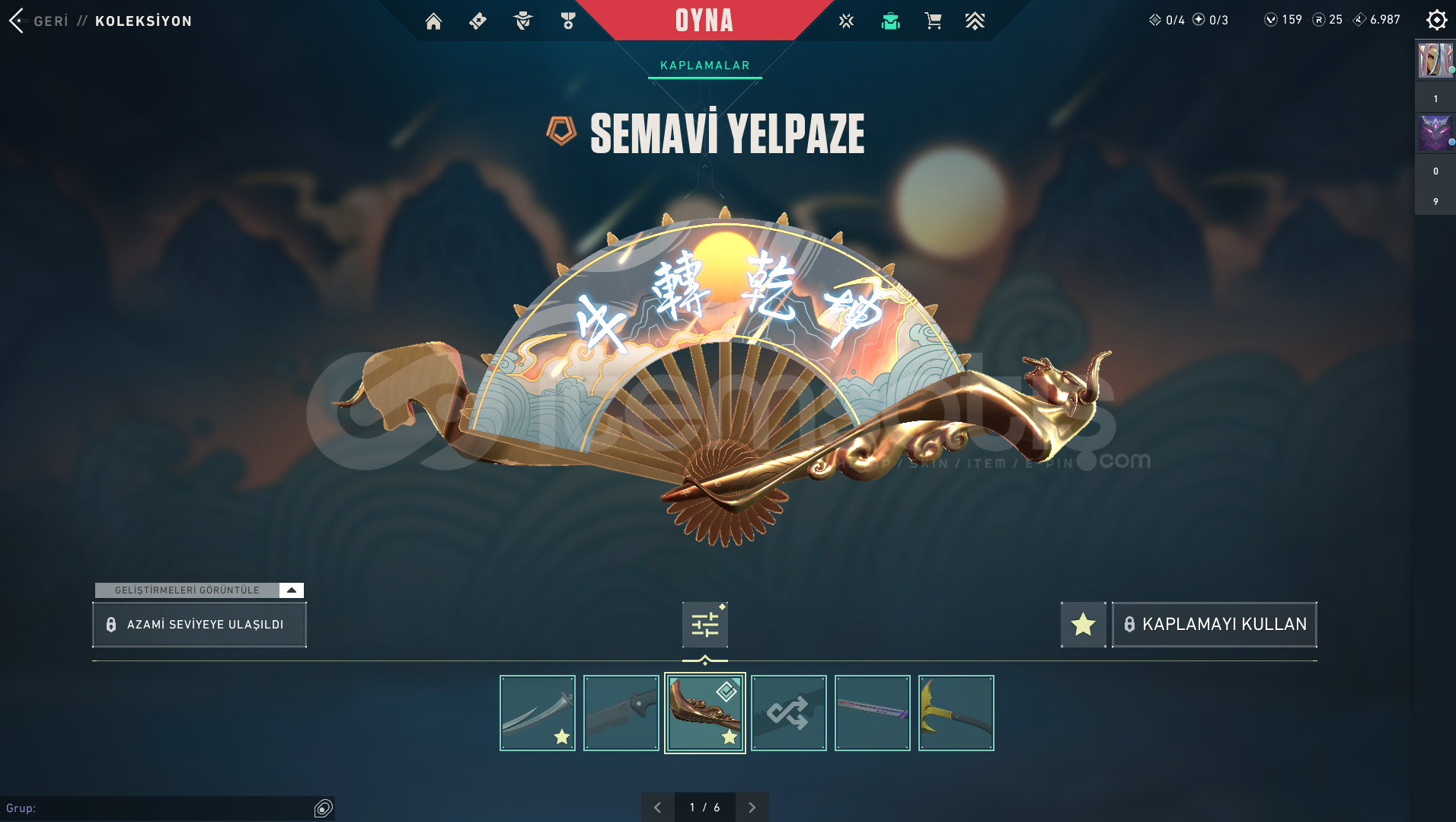This screenshot has height=822, width=1456.
Task: Select the random shuffle skin option
Action: 788,713
